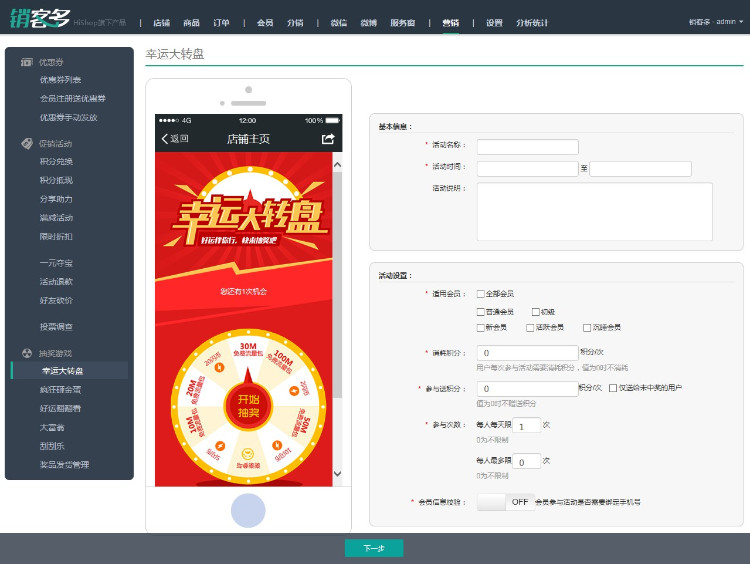Click the phone preview scroll up arrow
This screenshot has width=750, height=564.
point(337,165)
